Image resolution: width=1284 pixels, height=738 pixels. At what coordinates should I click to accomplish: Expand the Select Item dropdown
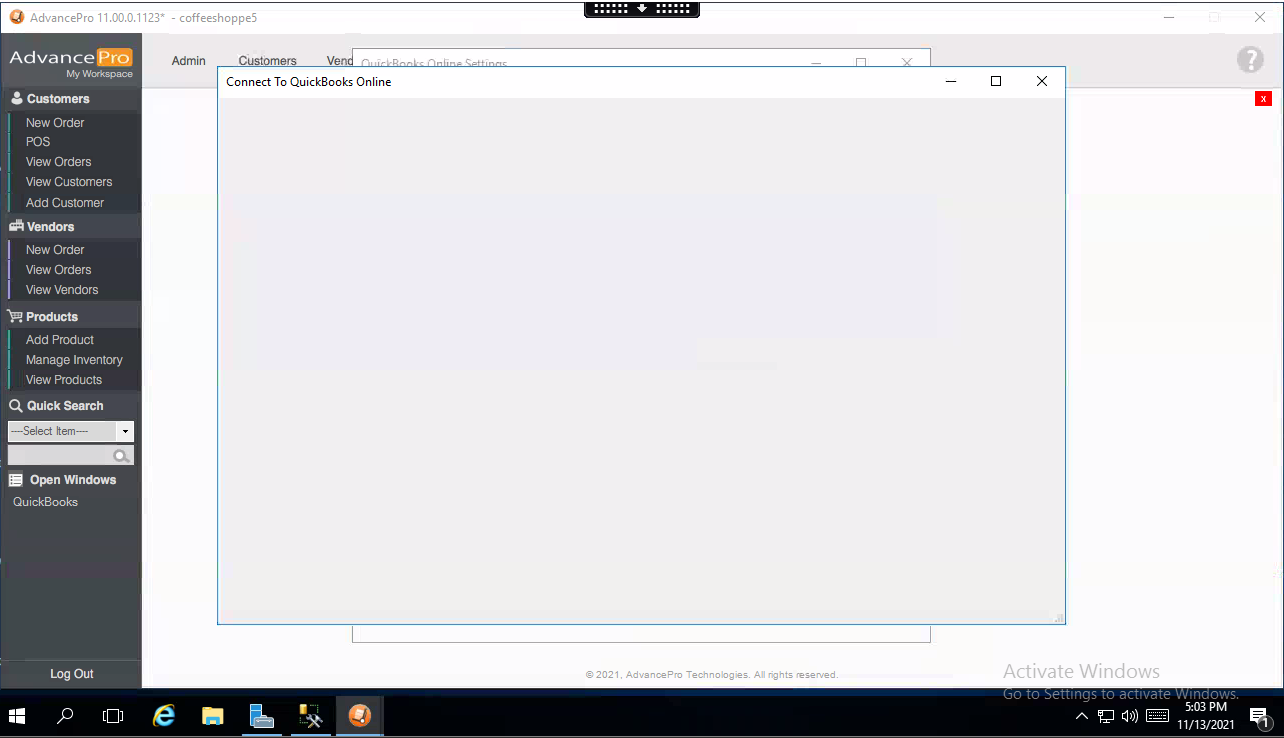point(125,432)
